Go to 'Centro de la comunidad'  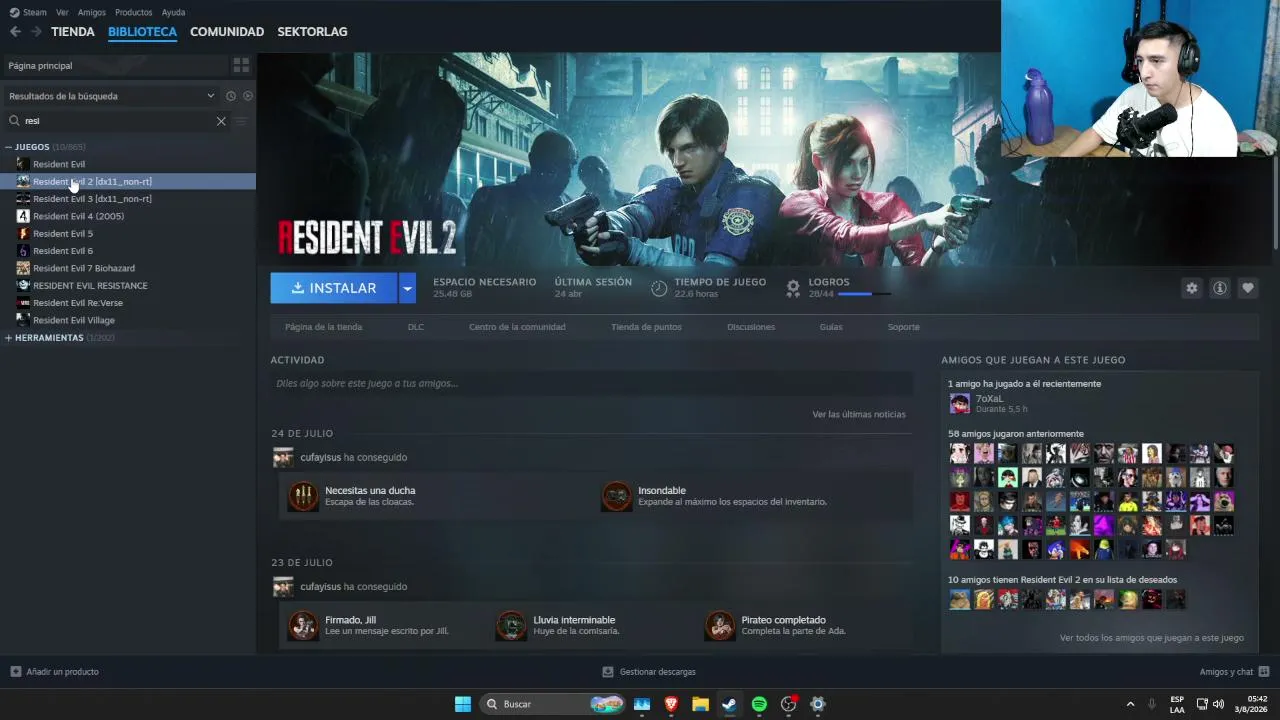(x=517, y=327)
